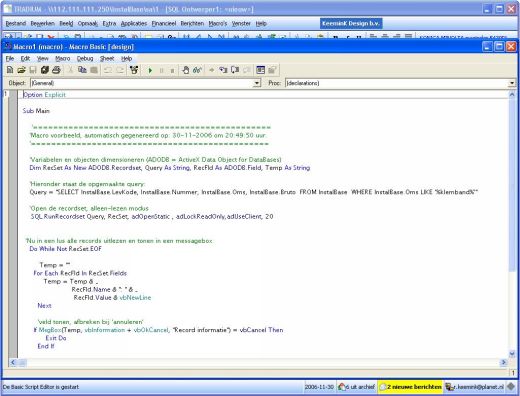
Task: Expand the Proc declarations dropdown
Action: pos(512,83)
